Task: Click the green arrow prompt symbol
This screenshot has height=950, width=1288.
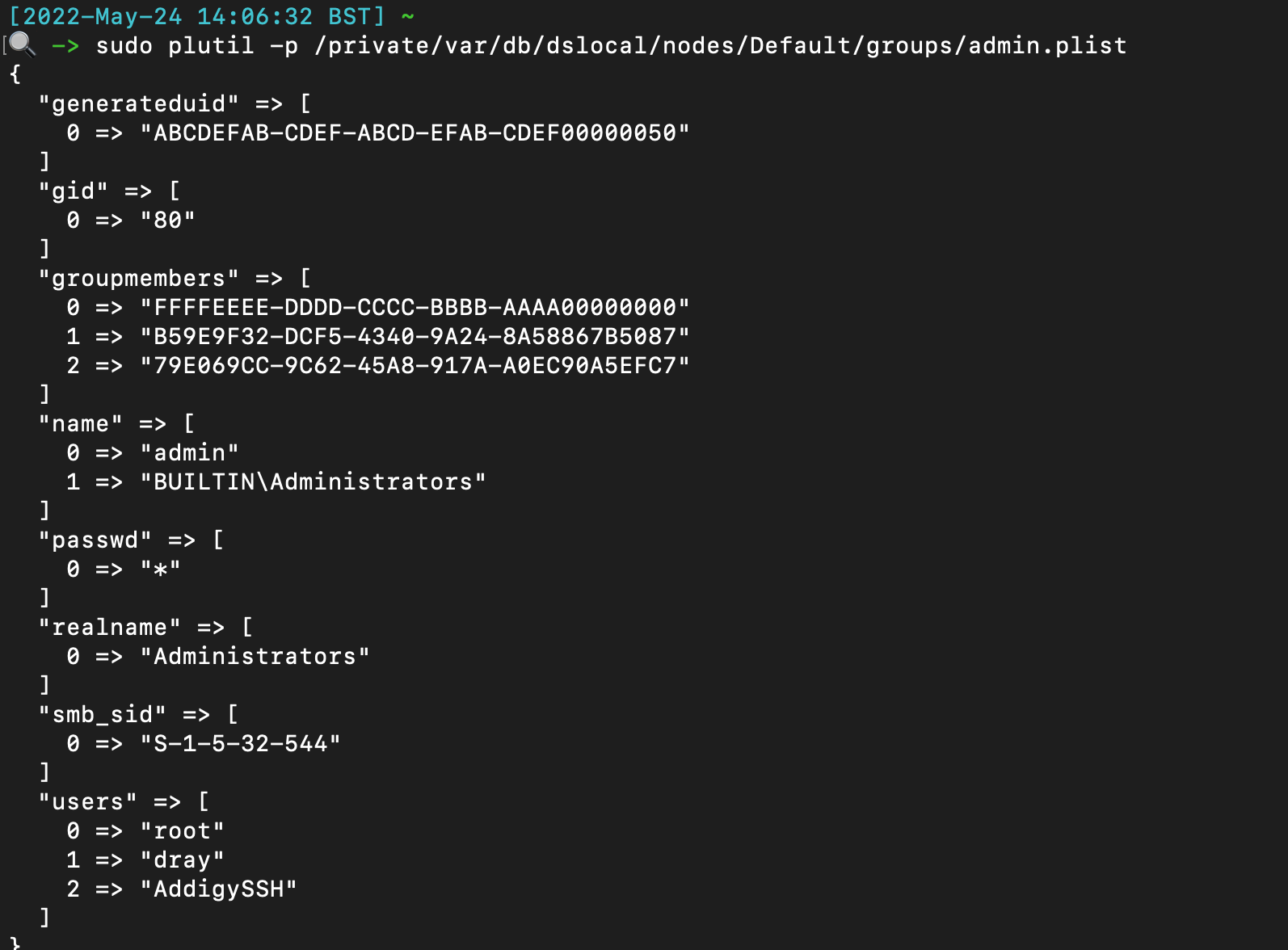Action: pyautogui.click(x=65, y=45)
